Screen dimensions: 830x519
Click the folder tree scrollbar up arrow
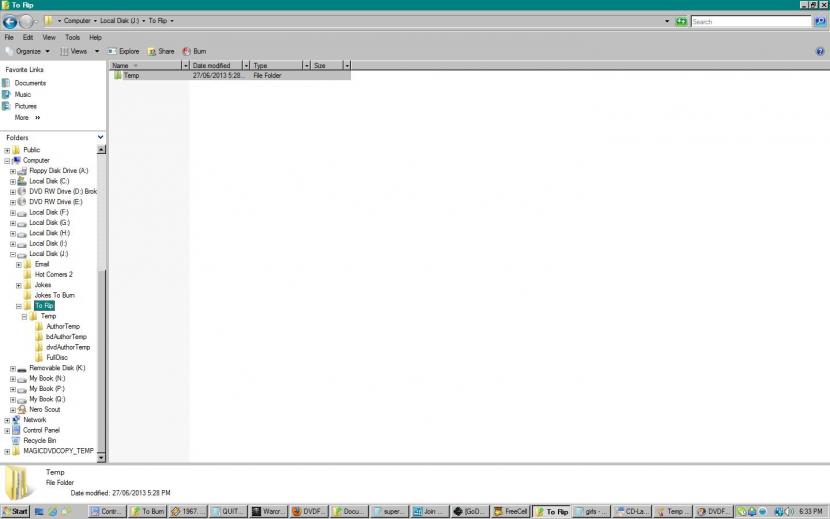[101, 150]
